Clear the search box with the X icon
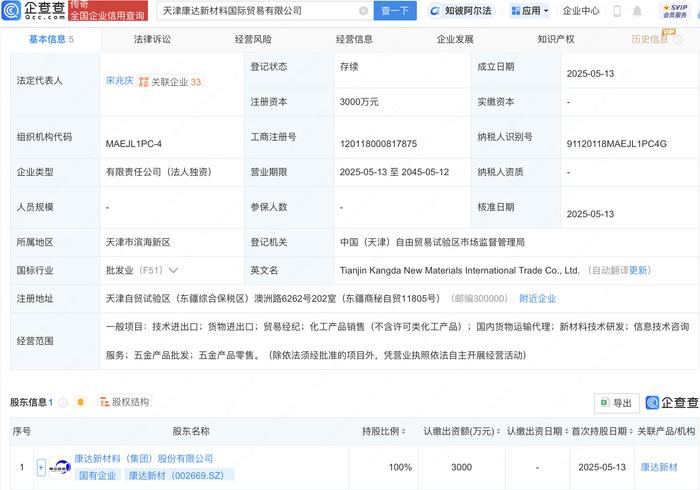This screenshot has height=490, width=700. coord(363,11)
